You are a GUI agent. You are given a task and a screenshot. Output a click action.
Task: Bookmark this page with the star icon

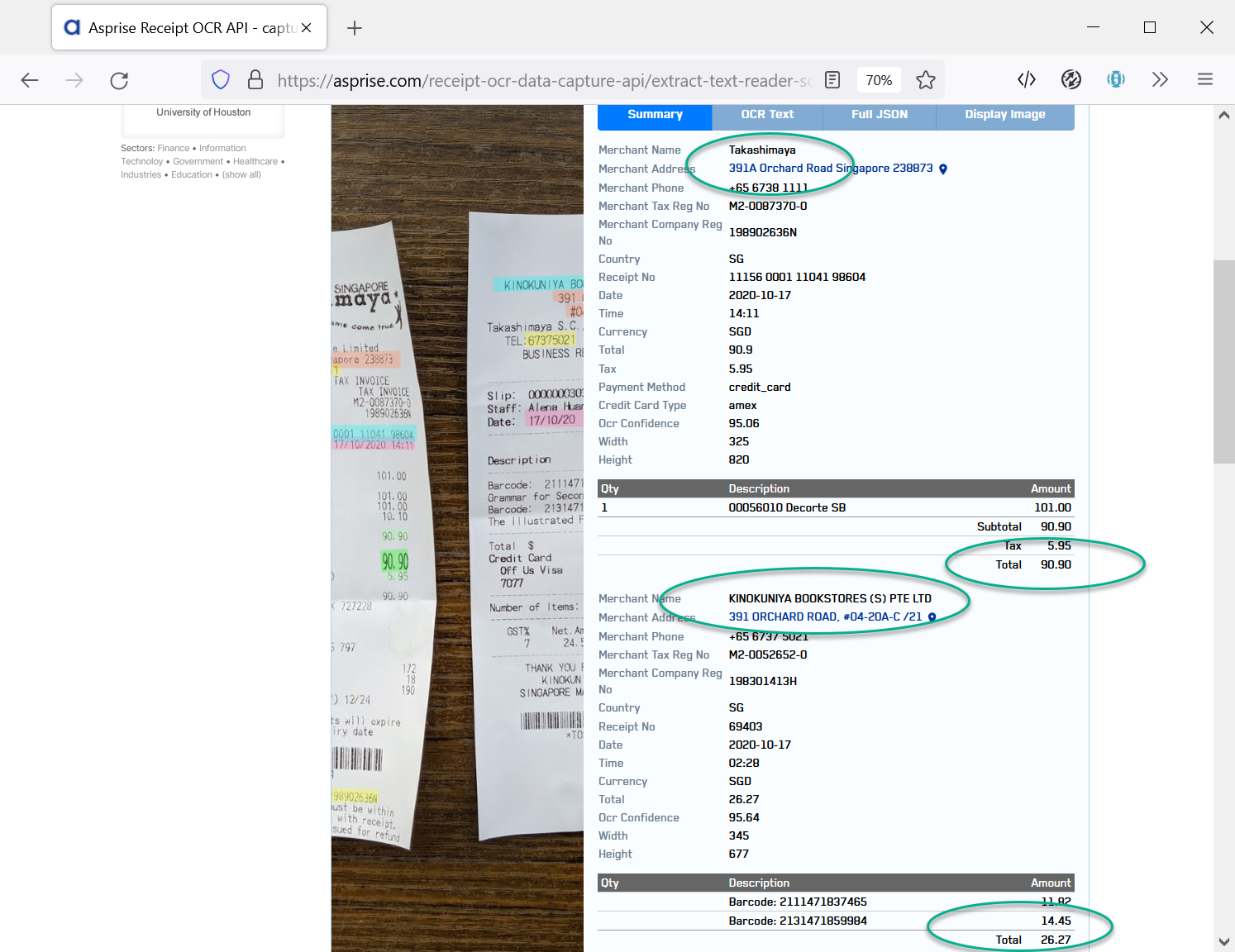tap(925, 80)
